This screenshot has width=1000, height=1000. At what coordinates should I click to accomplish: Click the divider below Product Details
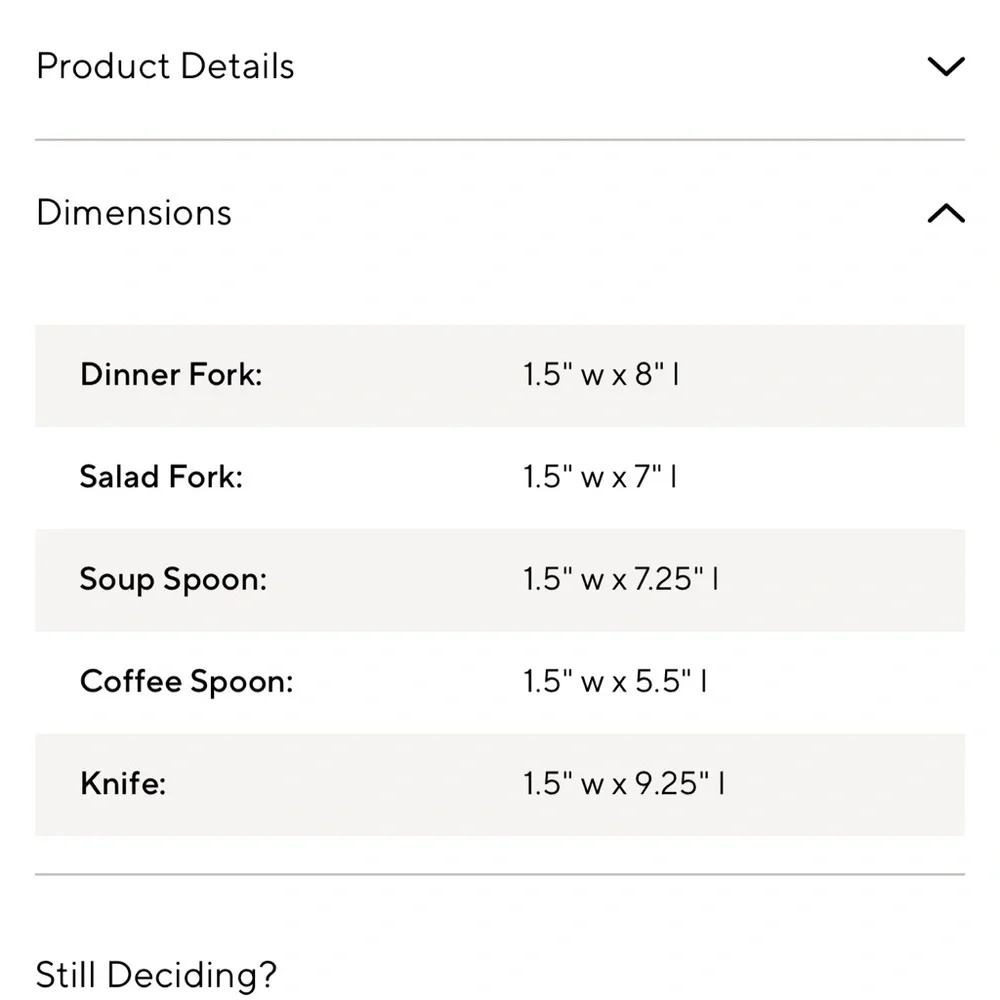(x=500, y=135)
